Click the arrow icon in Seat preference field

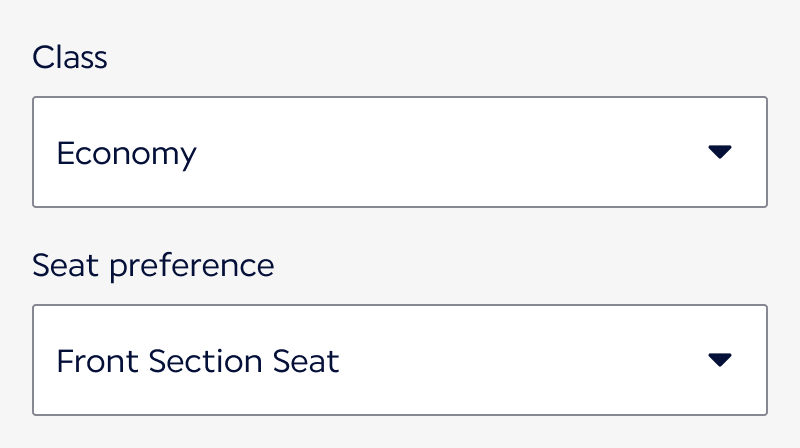720,360
